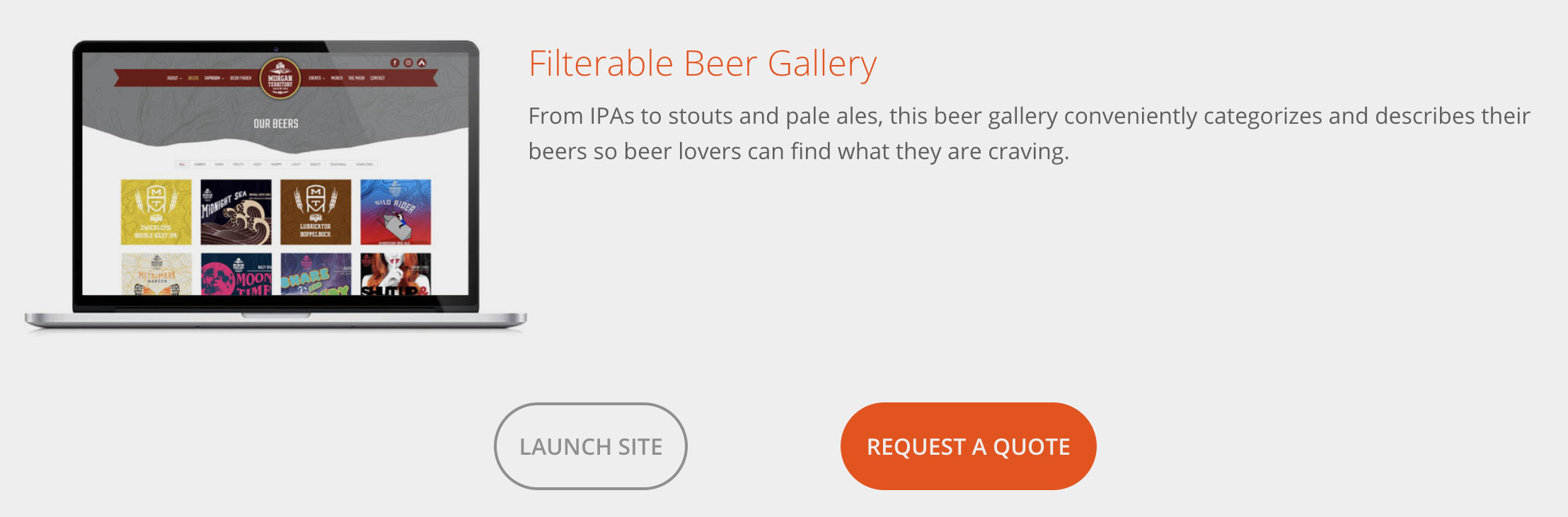
Task: Select the Beers menu item in the mockup
Action: (x=193, y=79)
